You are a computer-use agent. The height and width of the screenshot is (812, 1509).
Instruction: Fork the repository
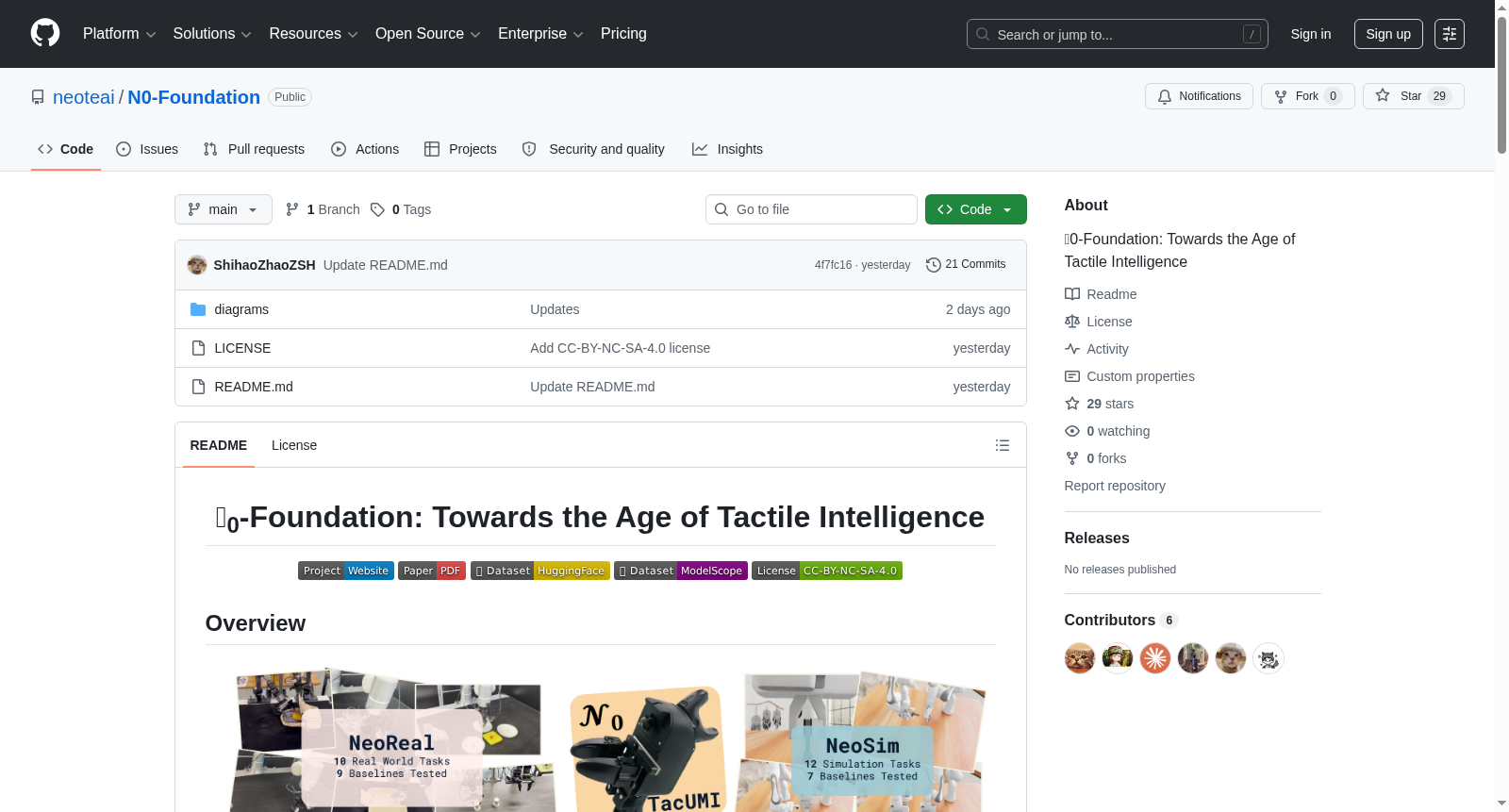pos(1307,96)
